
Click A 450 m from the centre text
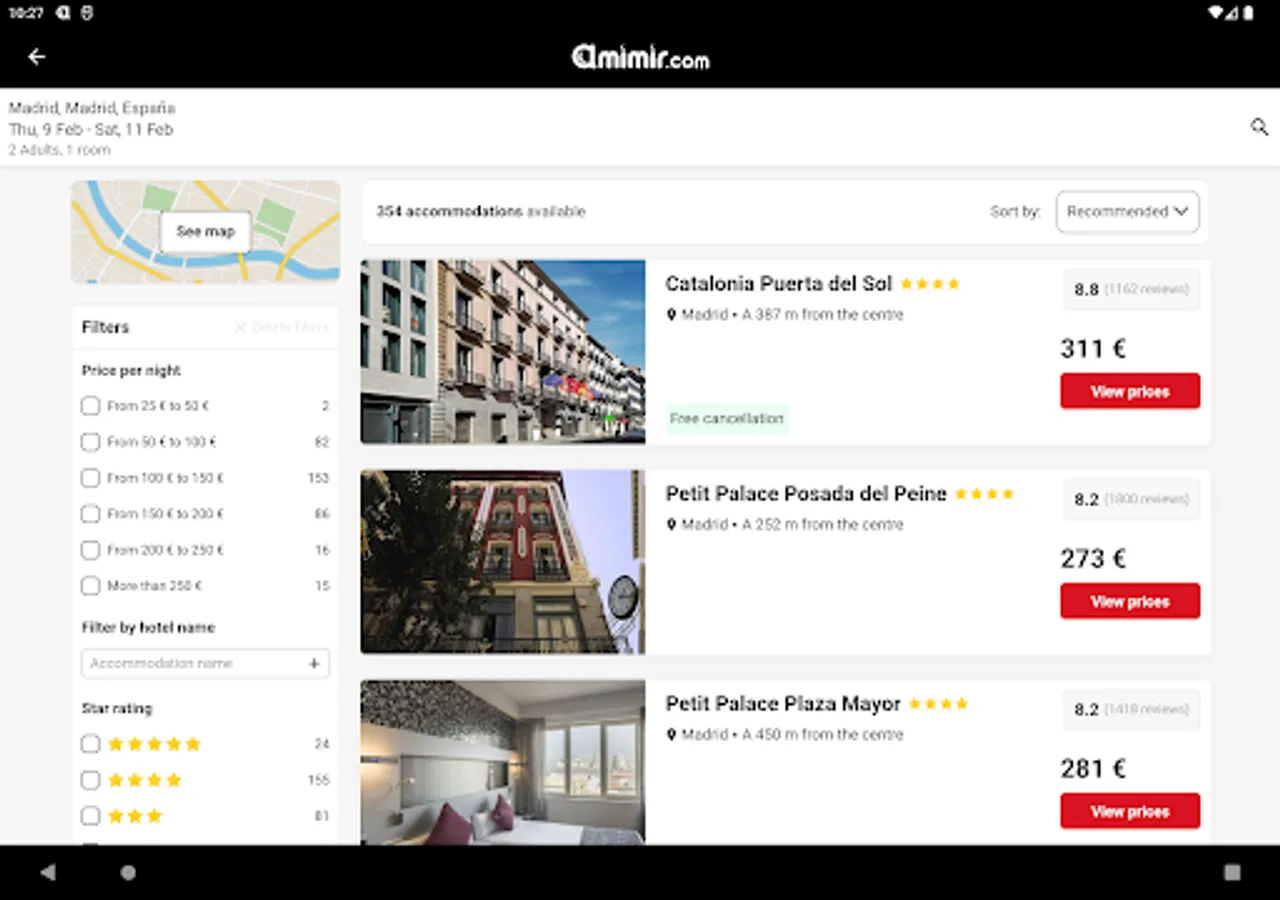point(823,735)
